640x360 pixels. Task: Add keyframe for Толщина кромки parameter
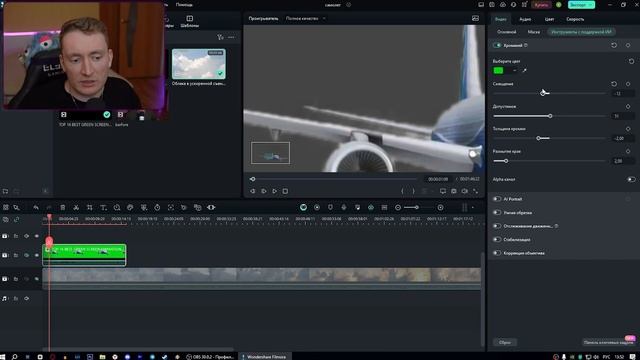tap(628, 129)
